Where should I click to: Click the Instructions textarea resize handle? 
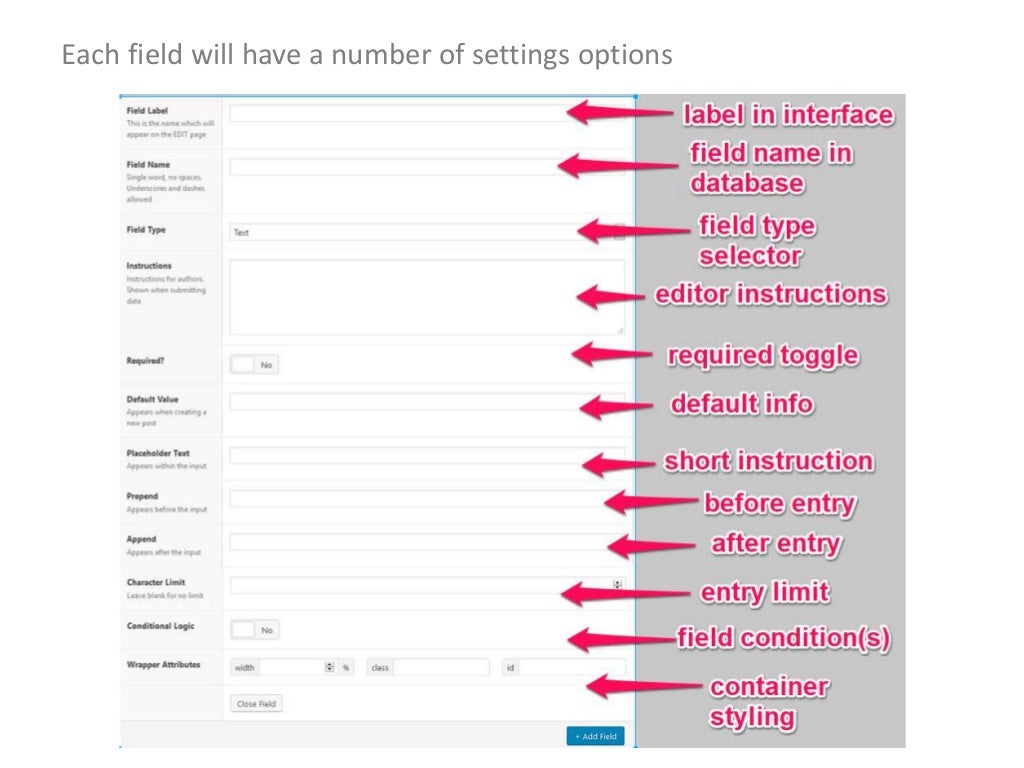click(x=620, y=329)
